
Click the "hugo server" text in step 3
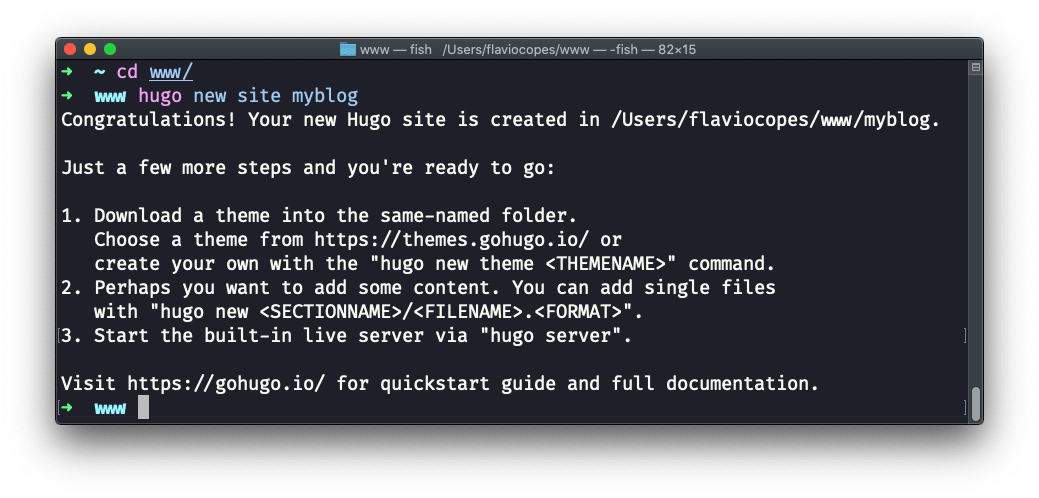click(555, 336)
